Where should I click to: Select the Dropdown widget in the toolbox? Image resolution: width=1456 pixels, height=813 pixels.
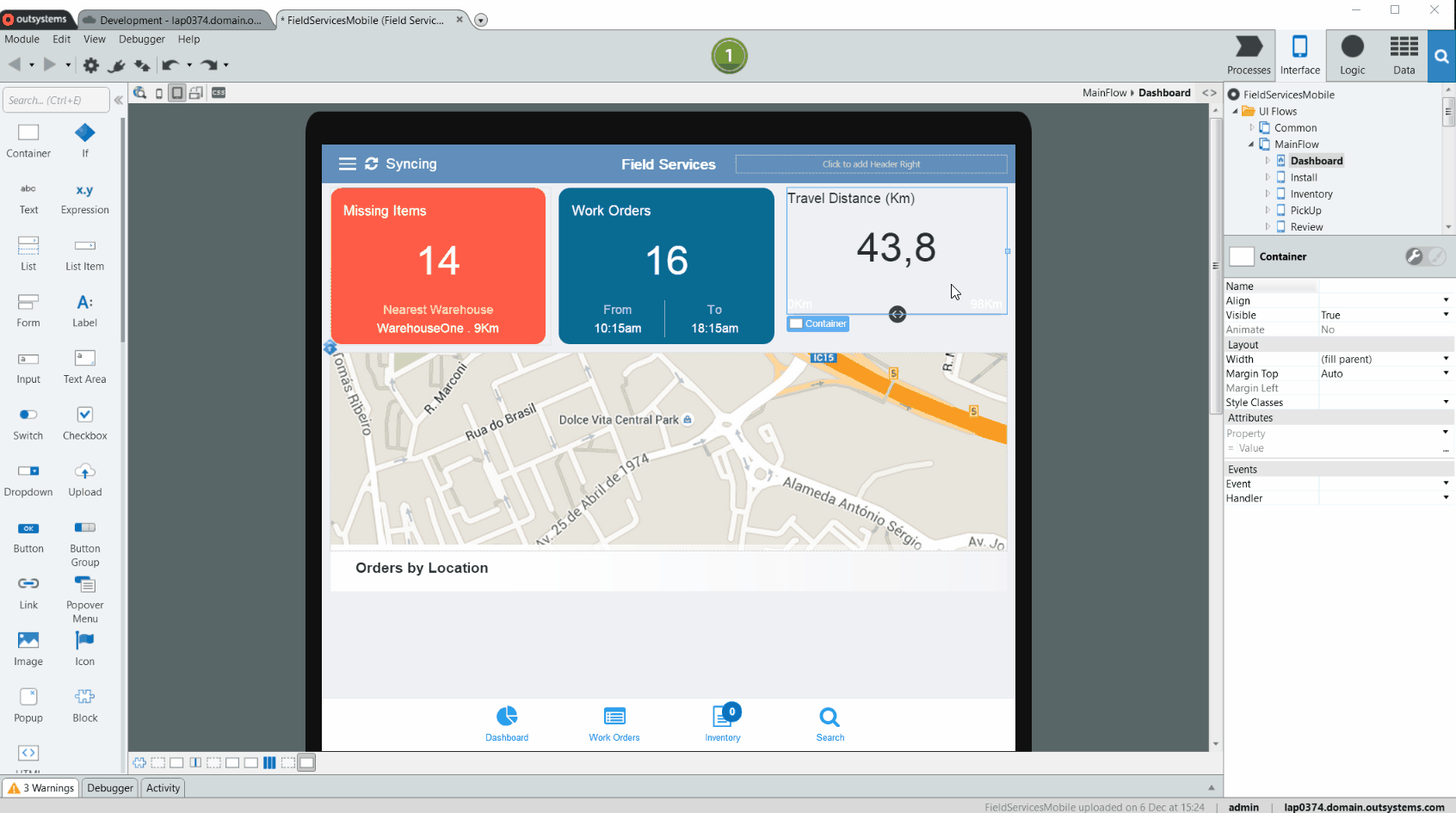28,478
